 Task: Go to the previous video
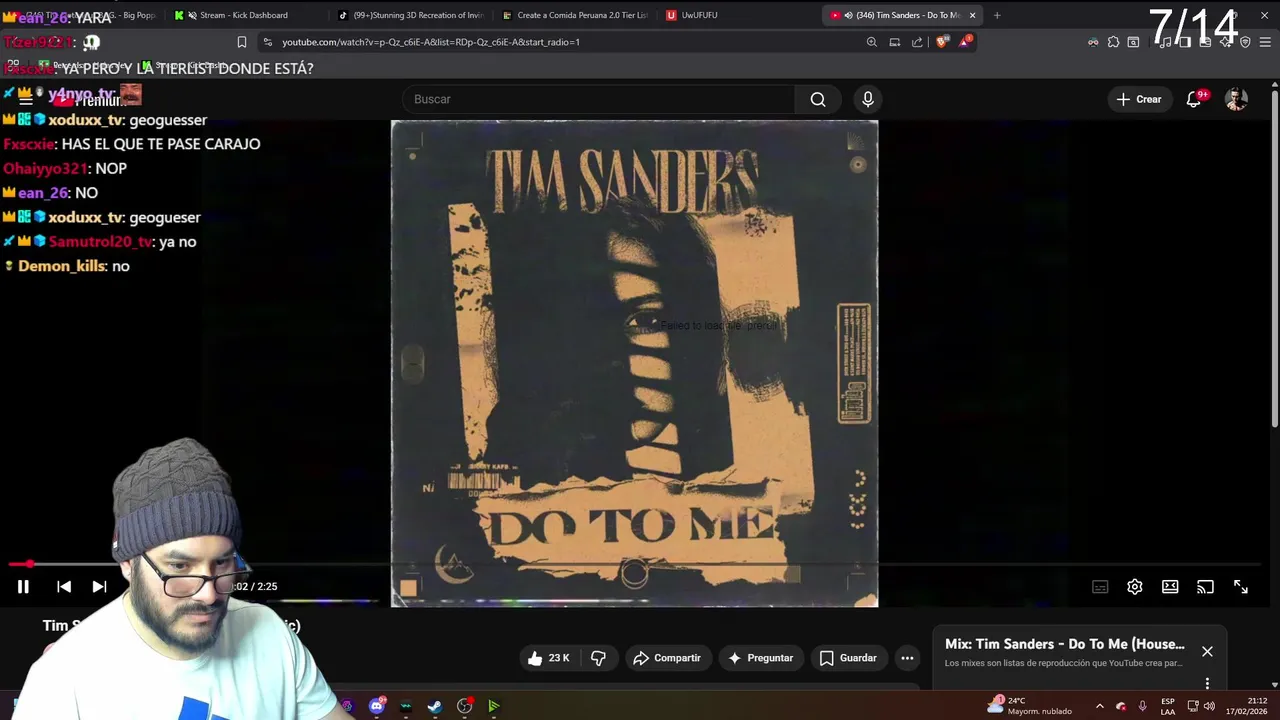63,587
